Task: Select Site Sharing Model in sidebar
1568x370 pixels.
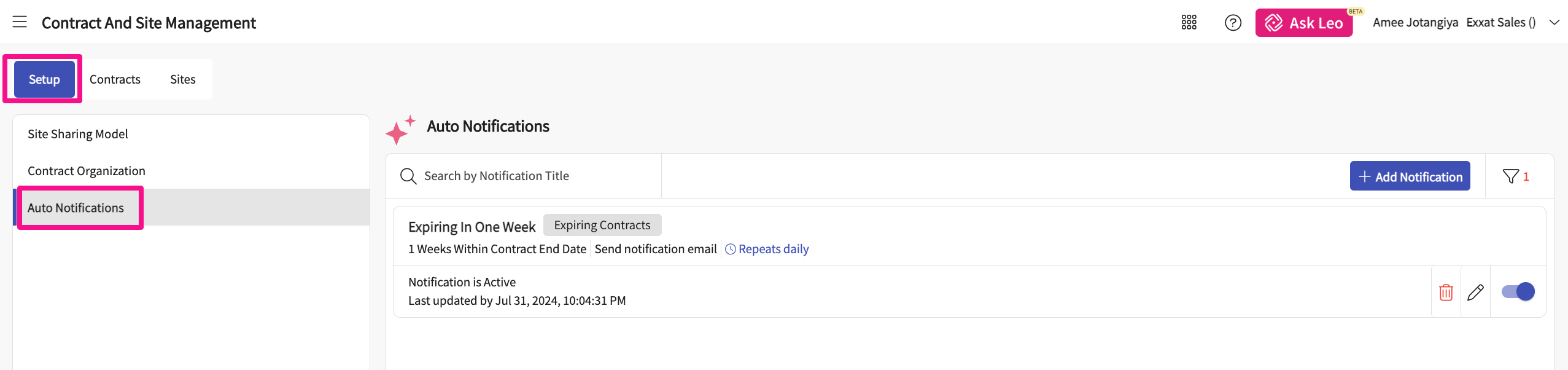Action: pyautogui.click(x=78, y=134)
